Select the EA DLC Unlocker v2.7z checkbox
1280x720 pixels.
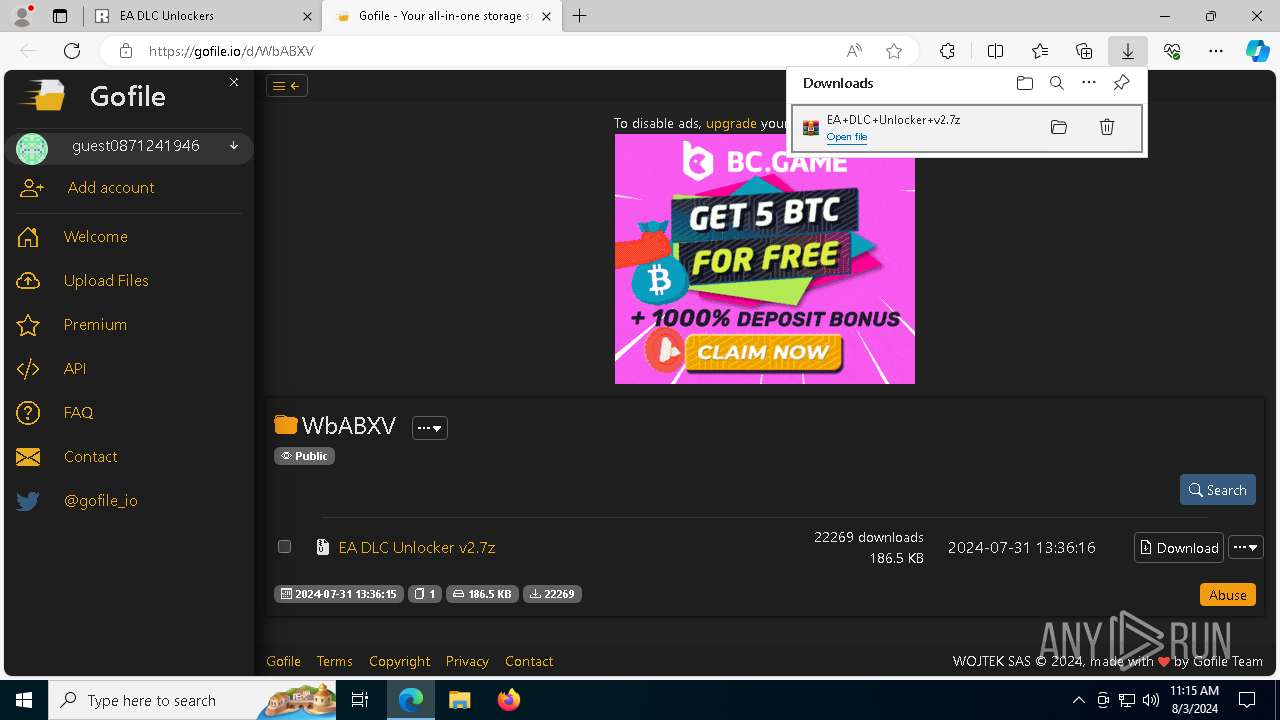[x=284, y=547]
